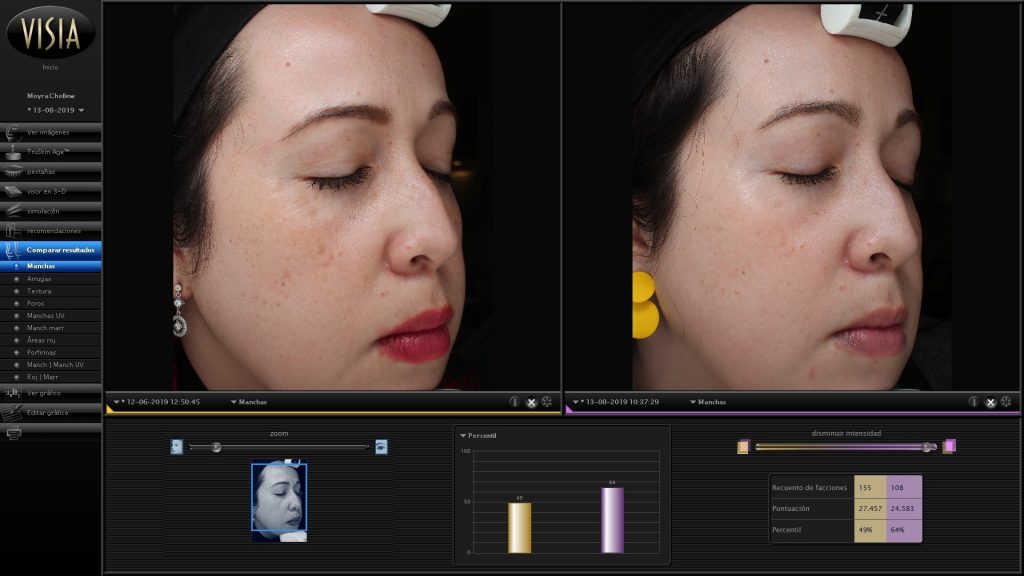Screen dimensions: 1024x576
Task: Click the yellow intensity icon left of slider
Action: tap(743, 446)
